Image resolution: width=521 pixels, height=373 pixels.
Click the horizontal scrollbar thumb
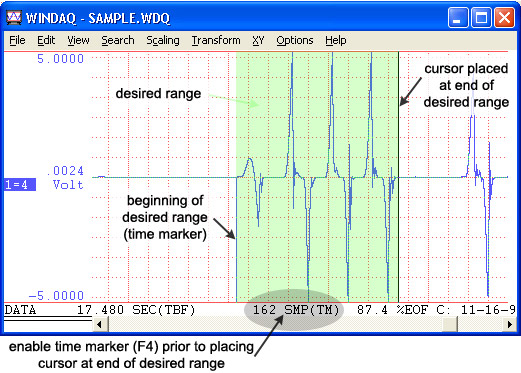[x=450, y=324]
